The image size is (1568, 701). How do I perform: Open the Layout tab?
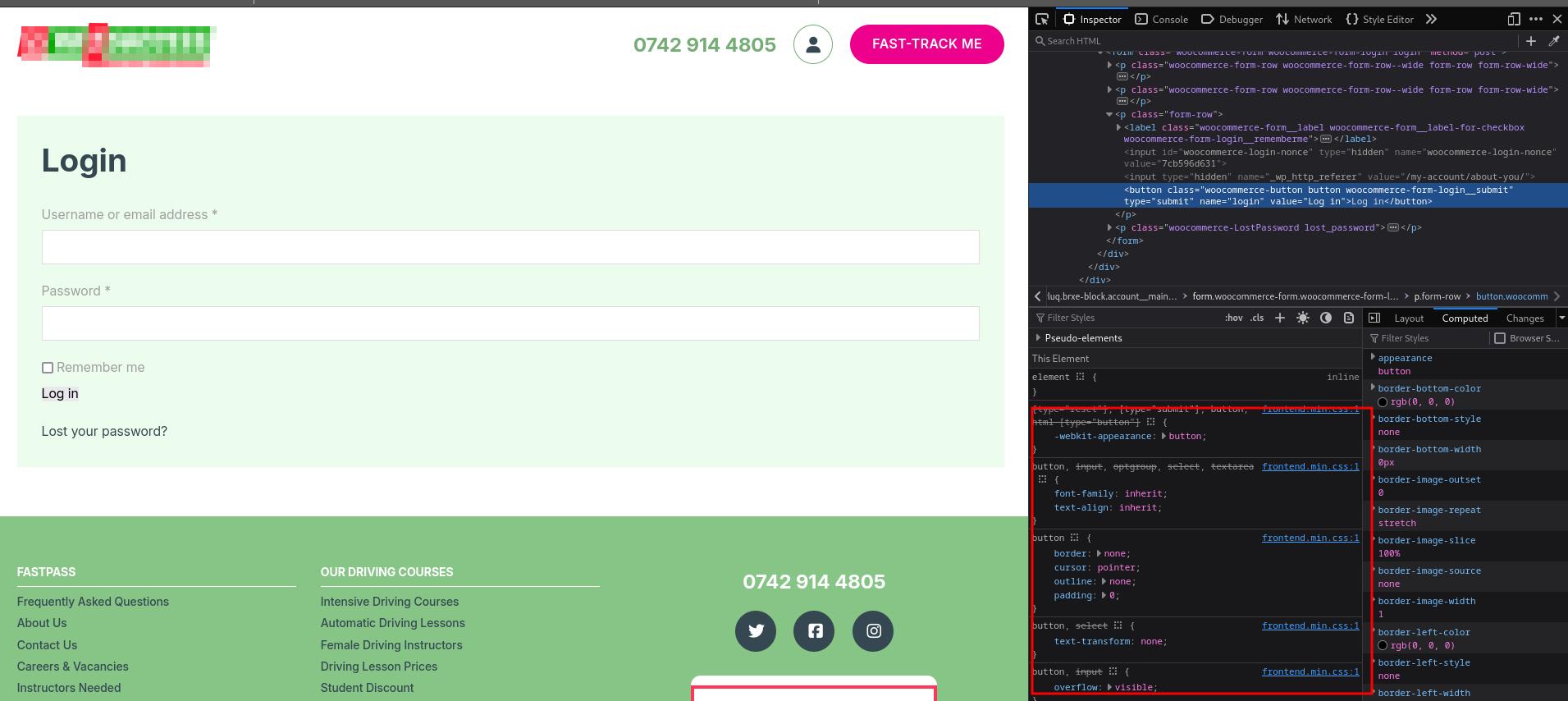pyautogui.click(x=1409, y=318)
